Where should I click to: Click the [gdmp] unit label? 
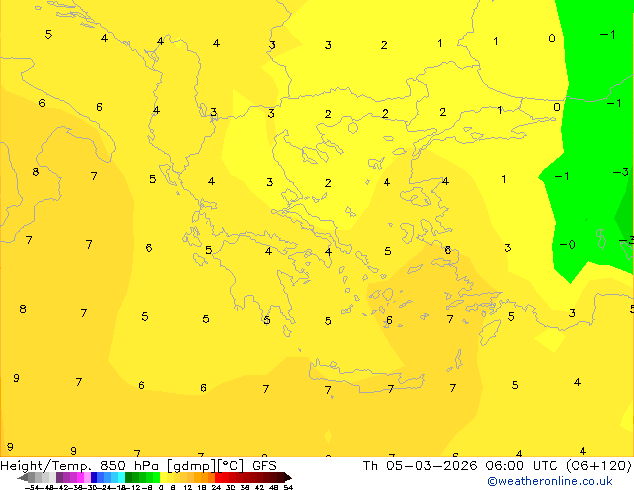(192, 466)
